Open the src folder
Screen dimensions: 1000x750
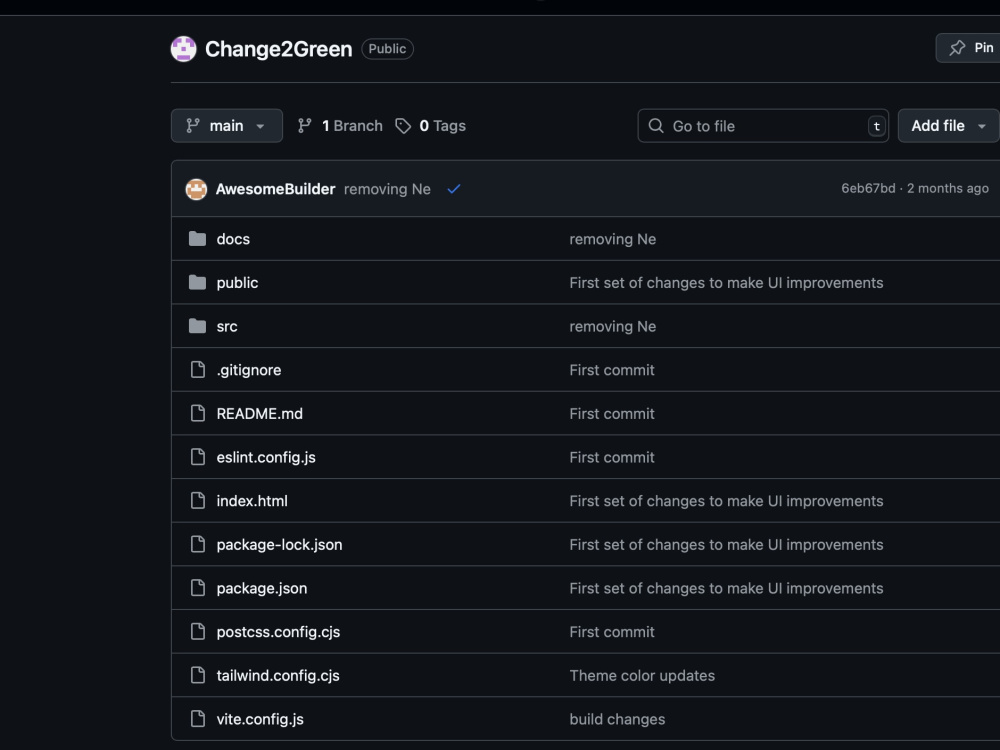click(x=226, y=326)
